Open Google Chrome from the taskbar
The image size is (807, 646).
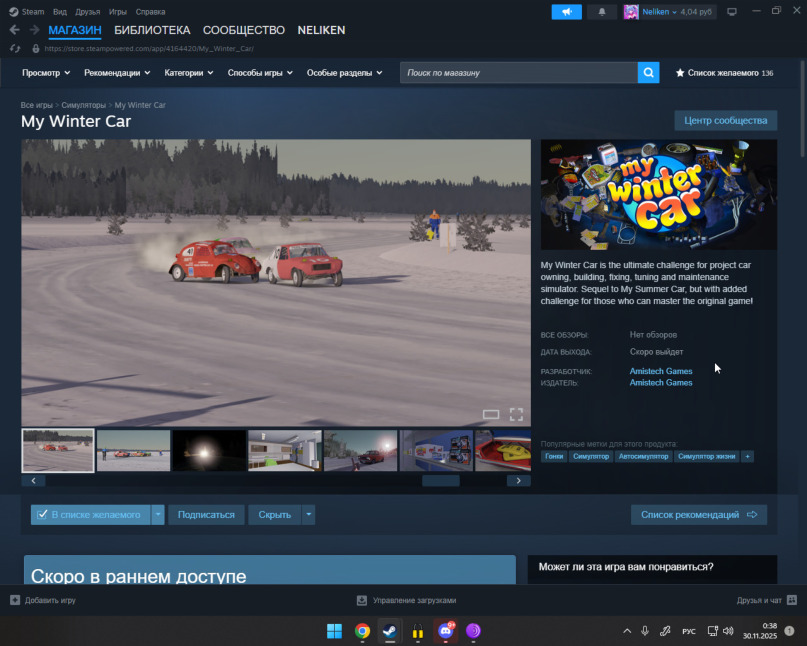(x=362, y=631)
